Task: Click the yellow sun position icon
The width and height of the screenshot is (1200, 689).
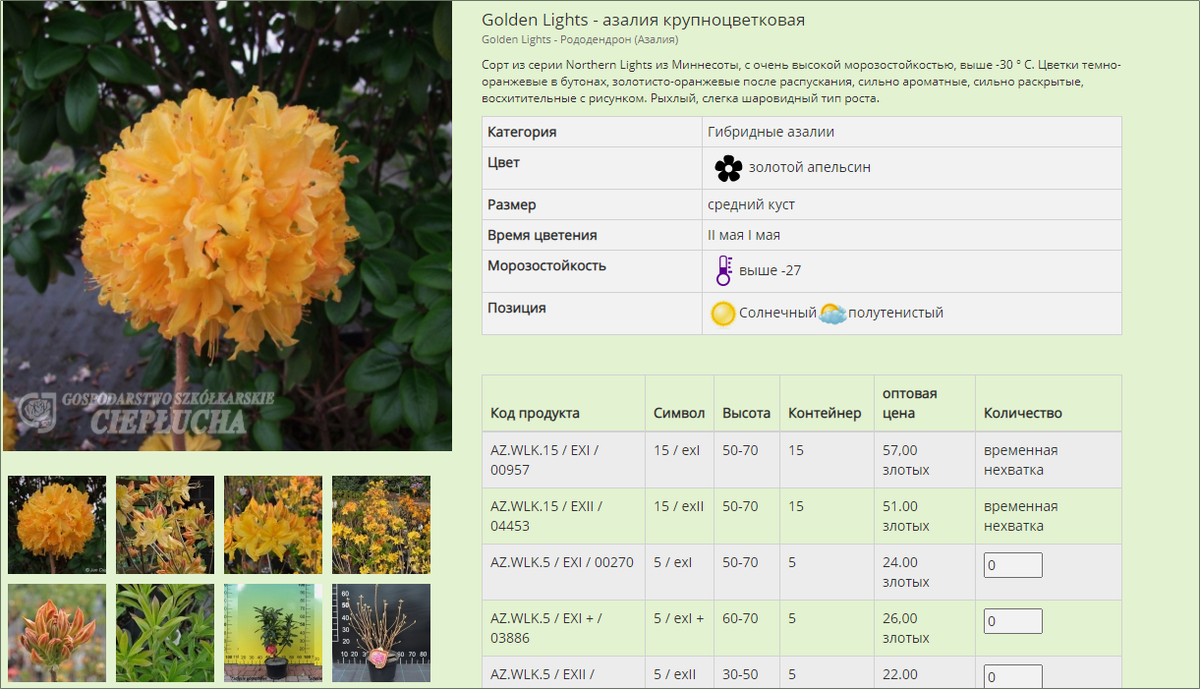Action: (x=723, y=313)
